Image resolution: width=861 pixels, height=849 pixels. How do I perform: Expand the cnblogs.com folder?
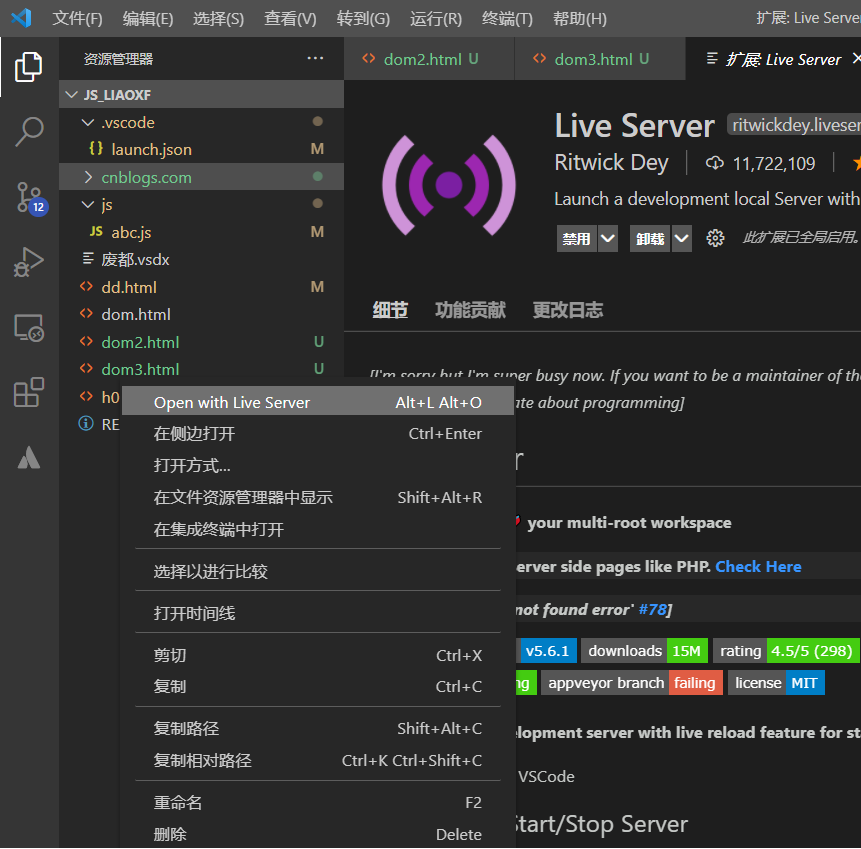(x=88, y=177)
